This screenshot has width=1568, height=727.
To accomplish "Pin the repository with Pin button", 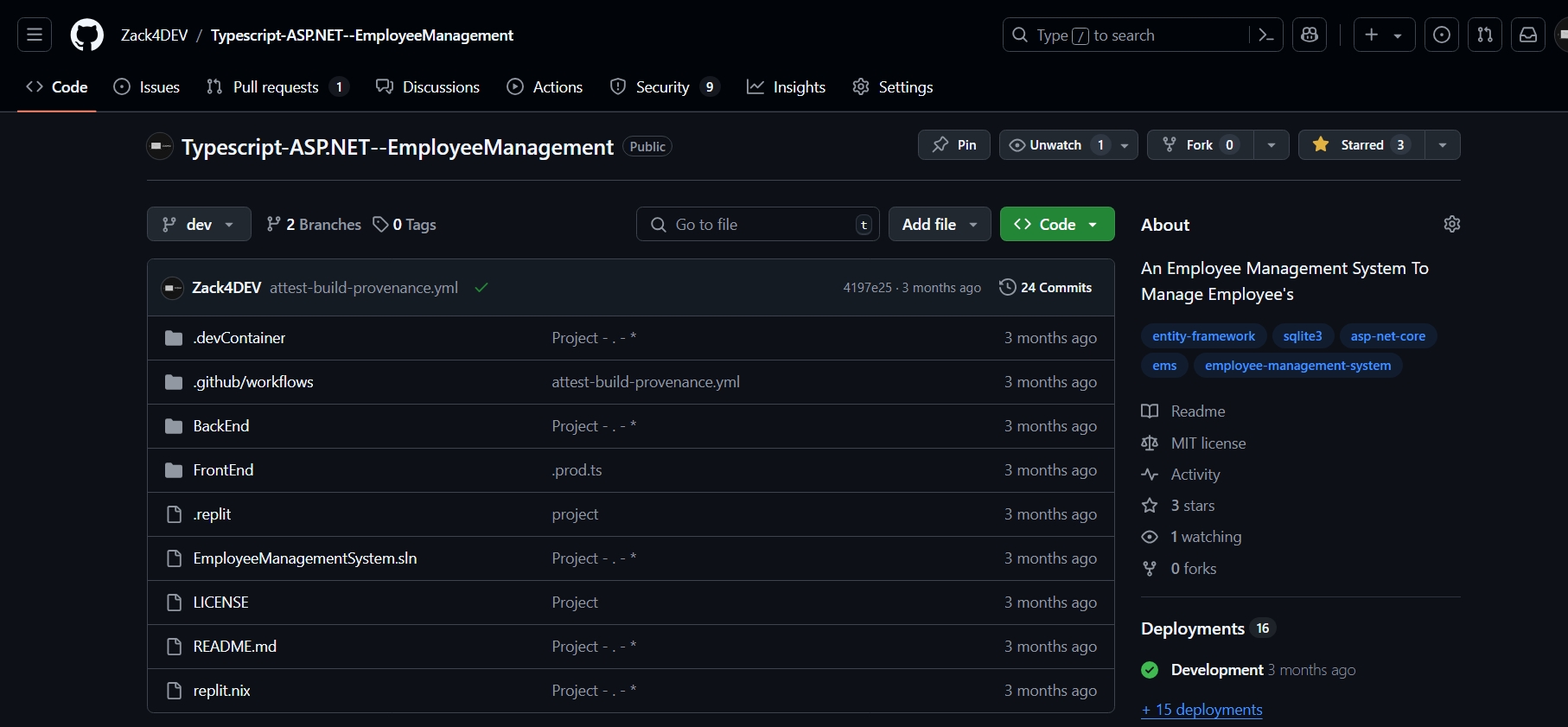I will pyautogui.click(x=954, y=144).
